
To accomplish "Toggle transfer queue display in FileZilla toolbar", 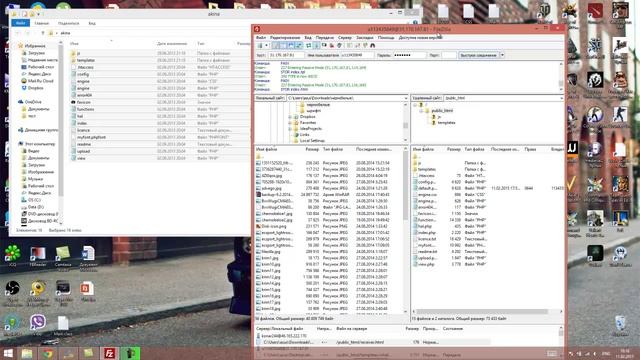I will click(299, 45).
